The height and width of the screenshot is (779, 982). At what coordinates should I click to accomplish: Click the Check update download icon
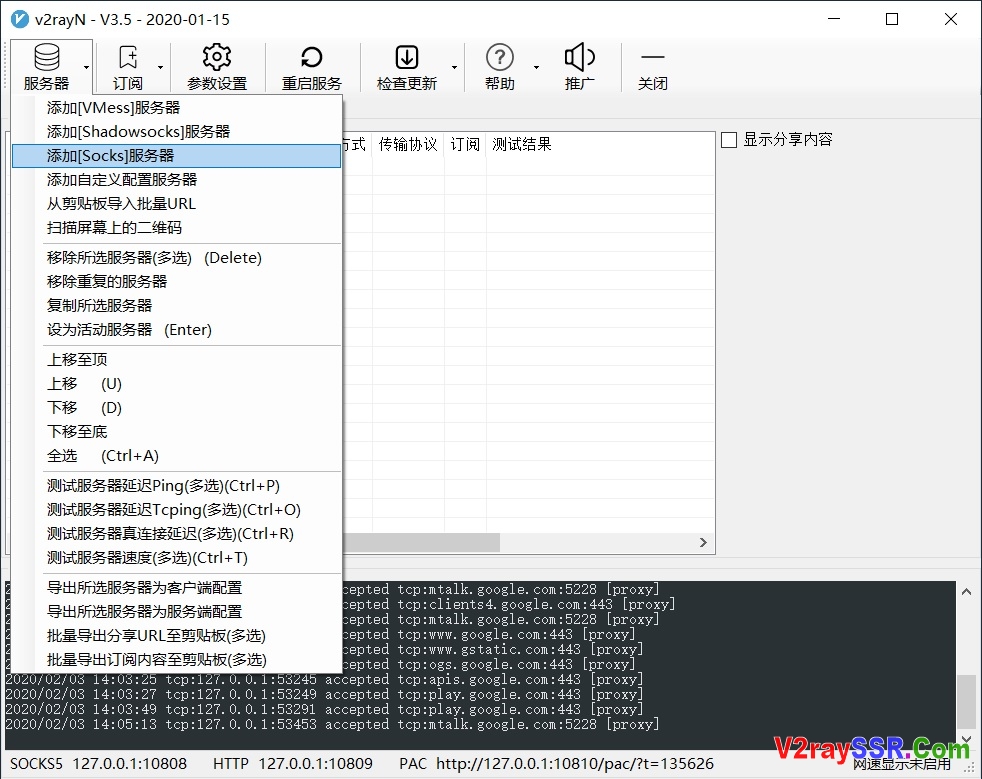coord(407,58)
